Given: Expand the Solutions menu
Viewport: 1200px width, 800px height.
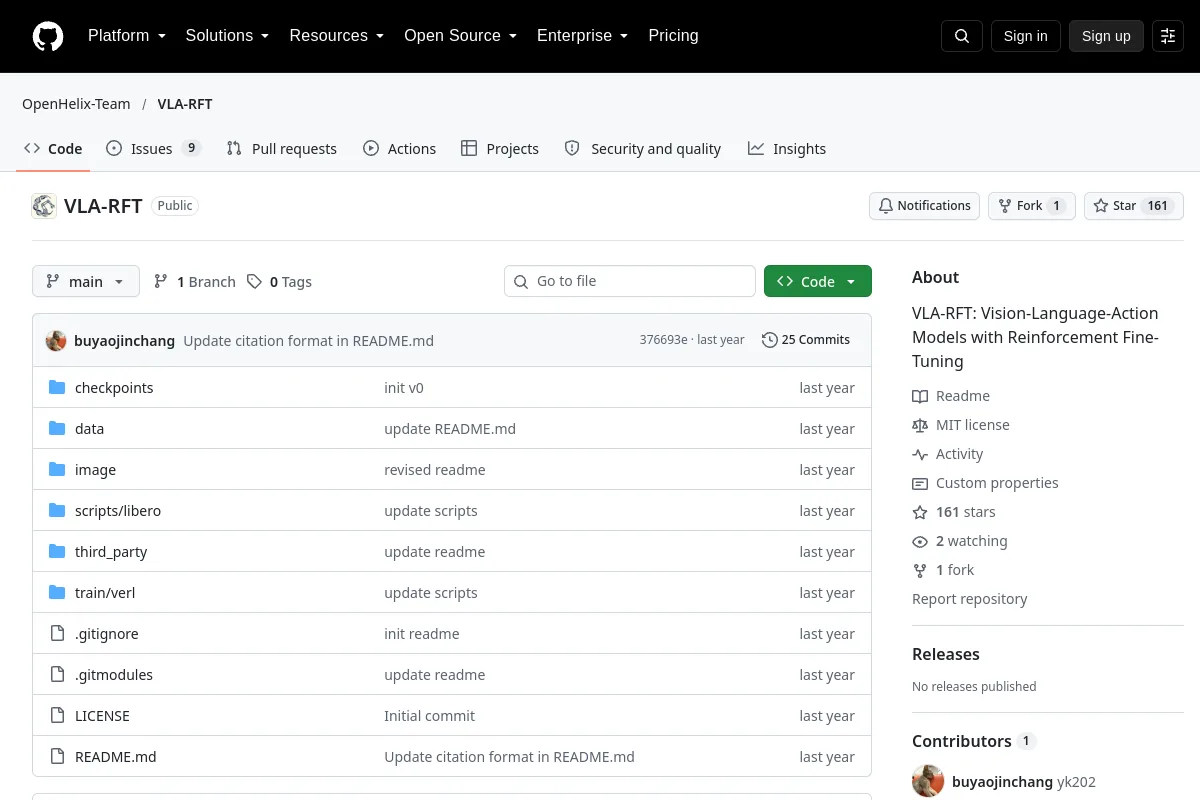Looking at the screenshot, I should pos(227,36).
